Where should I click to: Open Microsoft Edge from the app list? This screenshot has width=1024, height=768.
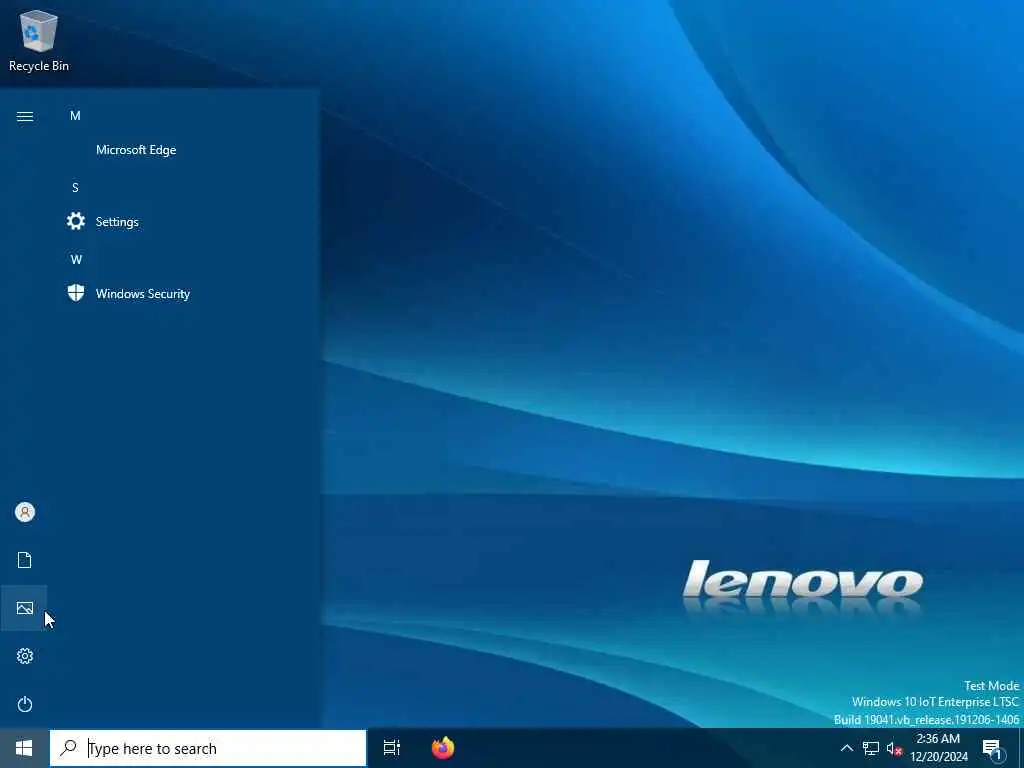point(136,150)
